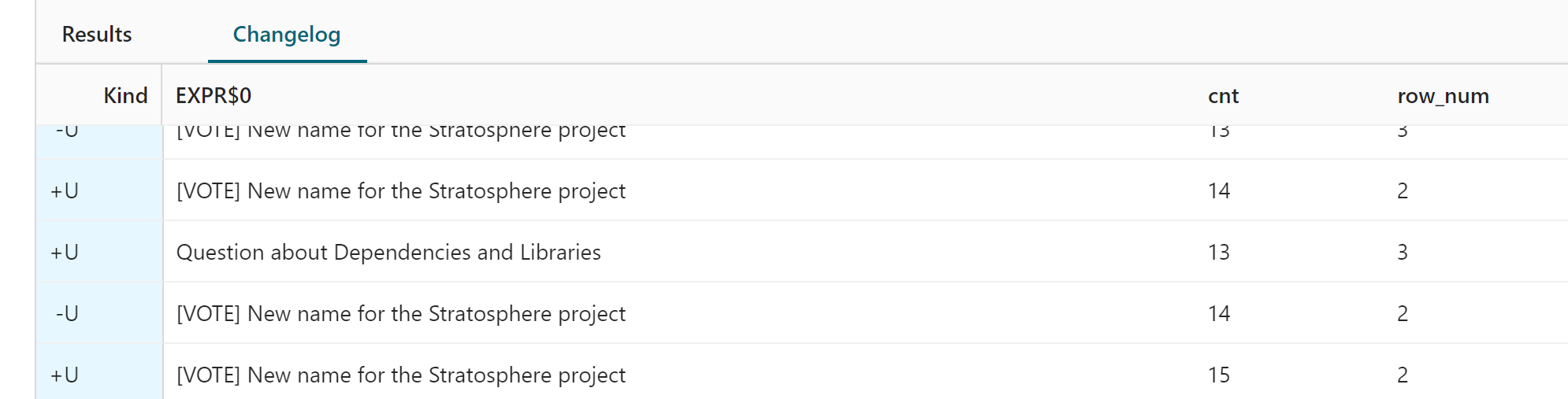Switch to the Results tab
This screenshot has height=399, width=1568.
pos(97,35)
